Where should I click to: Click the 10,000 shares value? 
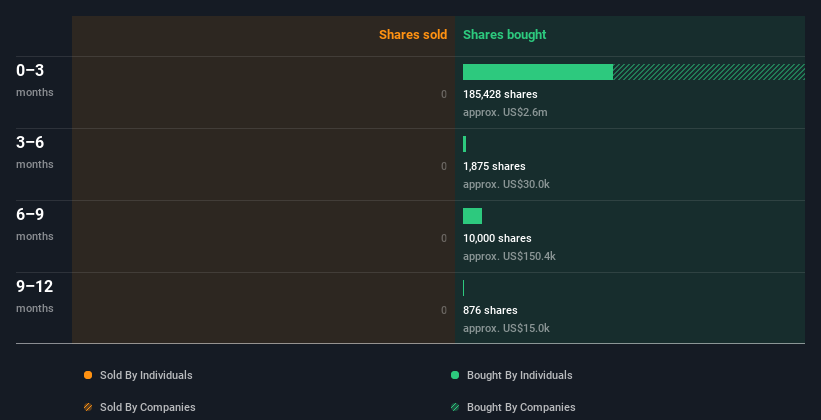[497, 238]
